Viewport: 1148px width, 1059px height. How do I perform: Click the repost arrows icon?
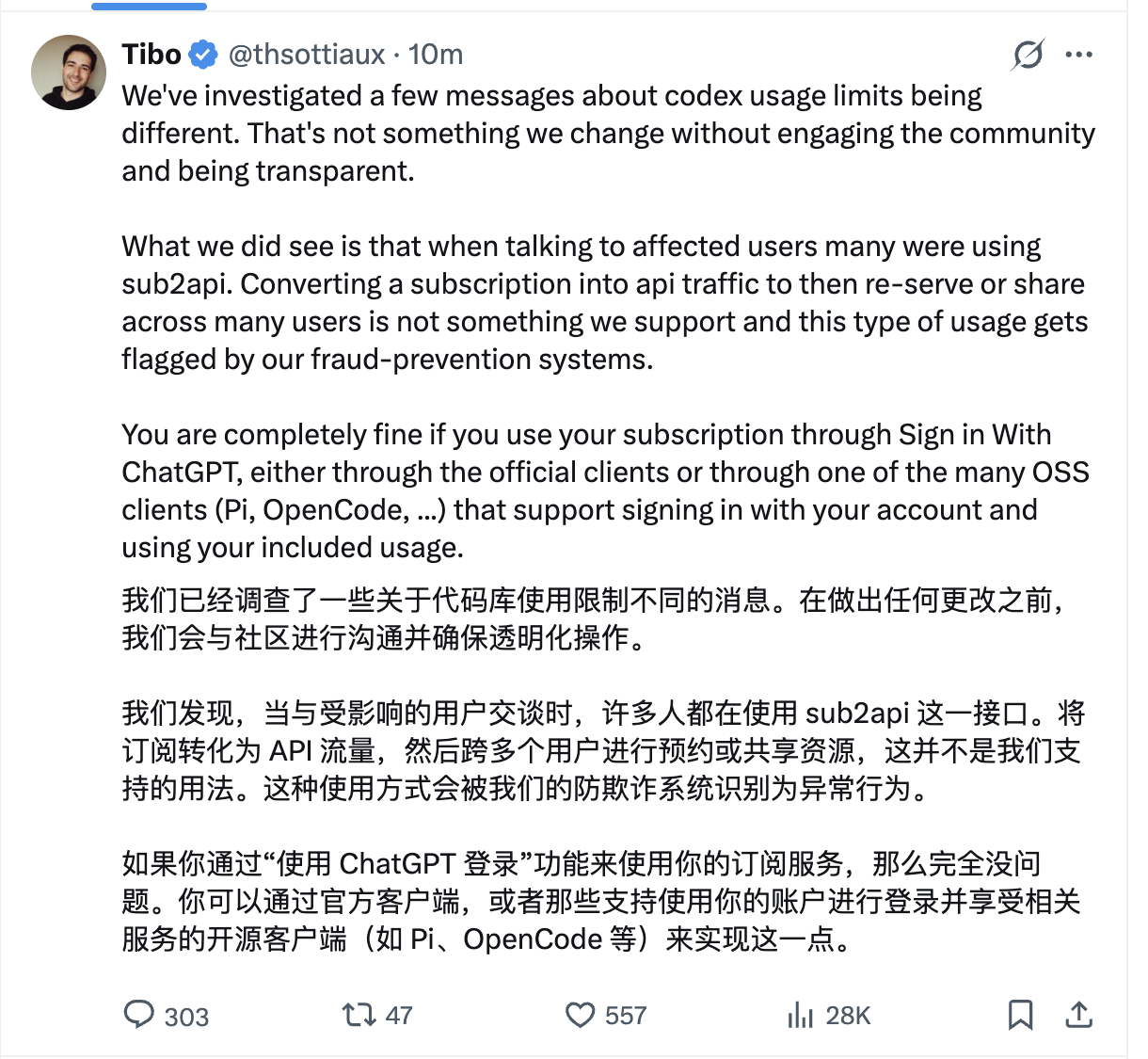pos(358,1014)
